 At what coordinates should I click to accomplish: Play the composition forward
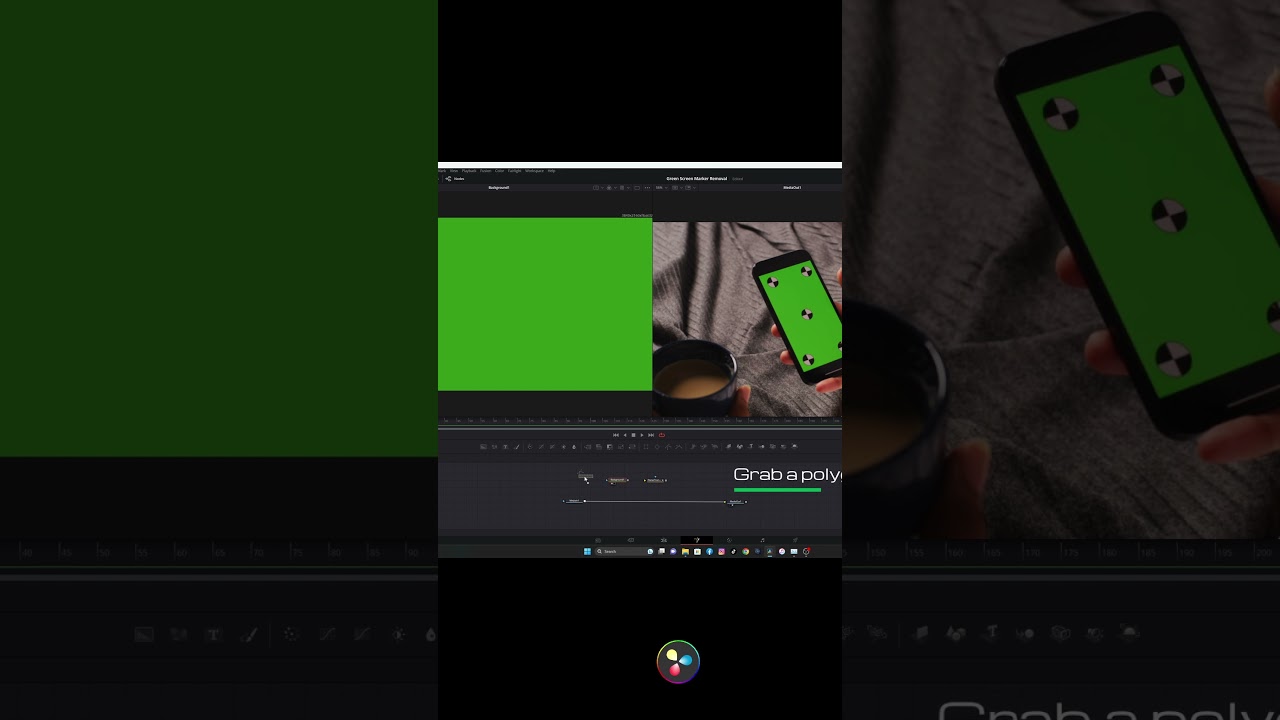642,435
